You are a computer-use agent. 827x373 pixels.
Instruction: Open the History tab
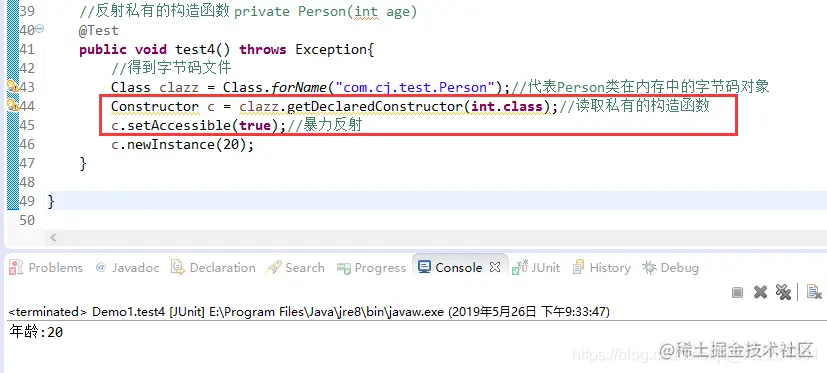(602, 267)
